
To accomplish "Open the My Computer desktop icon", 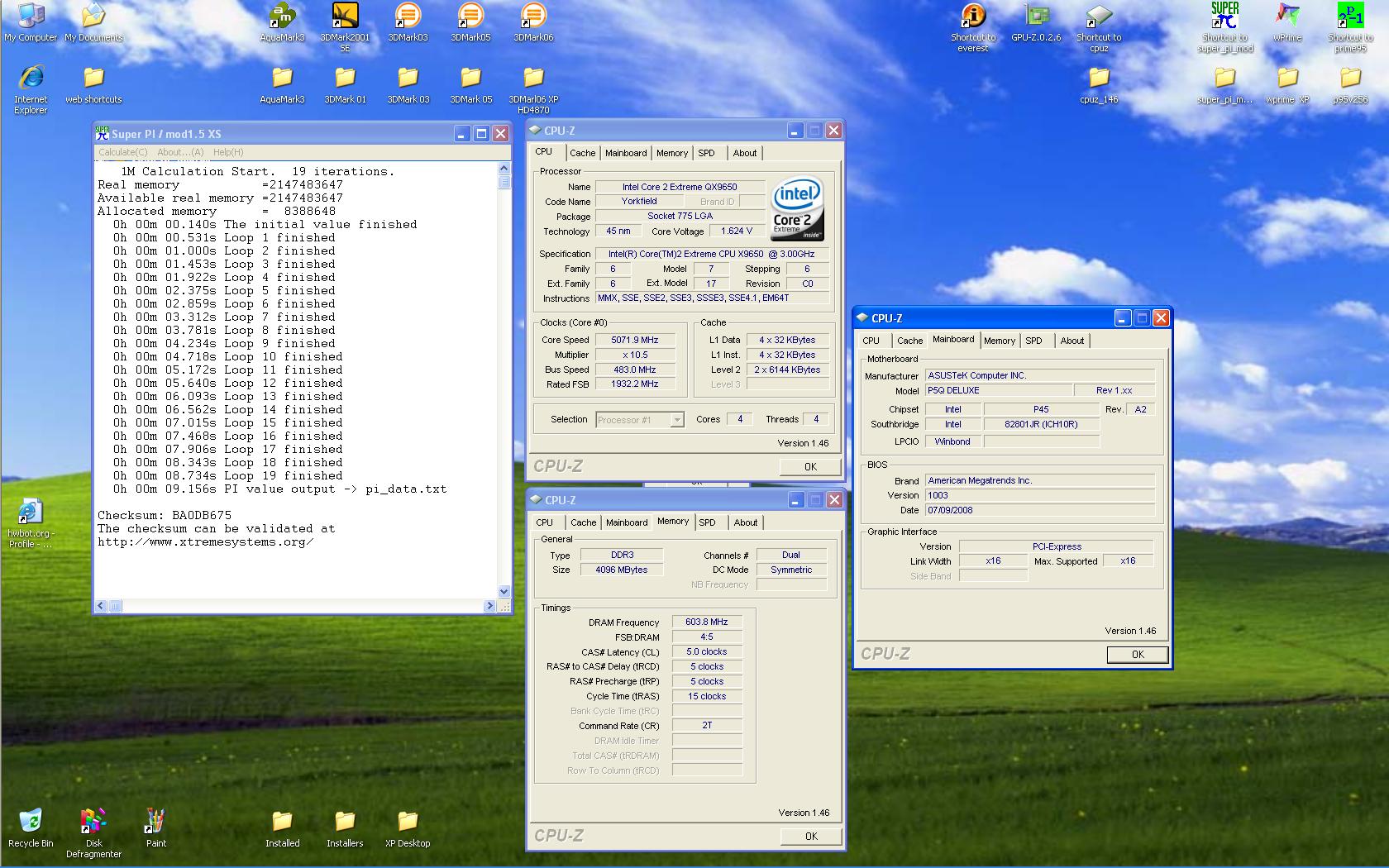I will click(x=31, y=22).
